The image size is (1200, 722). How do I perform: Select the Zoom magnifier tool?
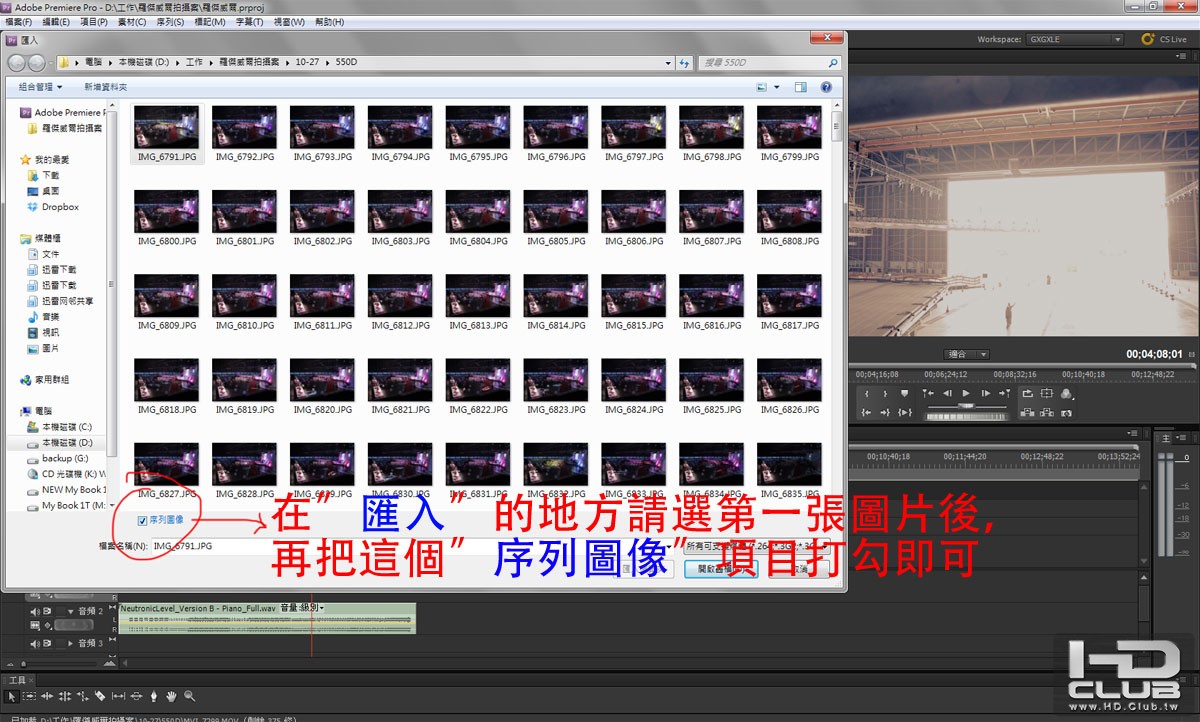pyautogui.click(x=189, y=696)
